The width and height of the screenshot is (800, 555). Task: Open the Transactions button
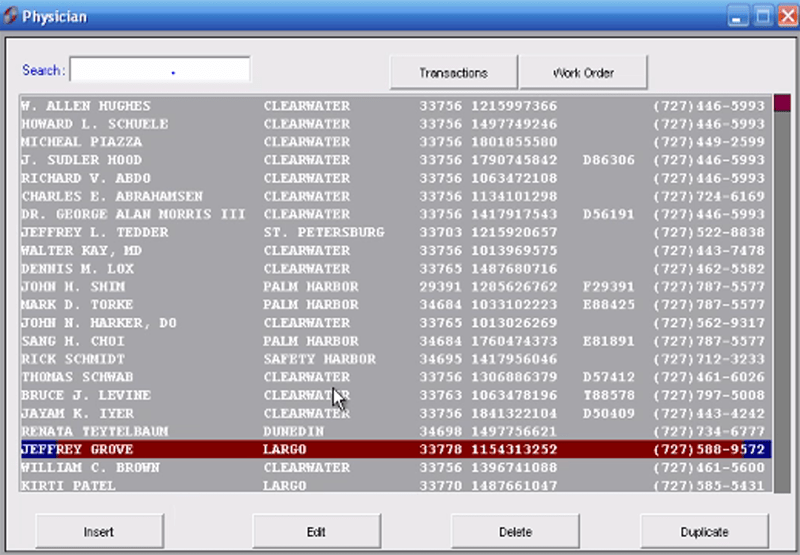[454, 72]
